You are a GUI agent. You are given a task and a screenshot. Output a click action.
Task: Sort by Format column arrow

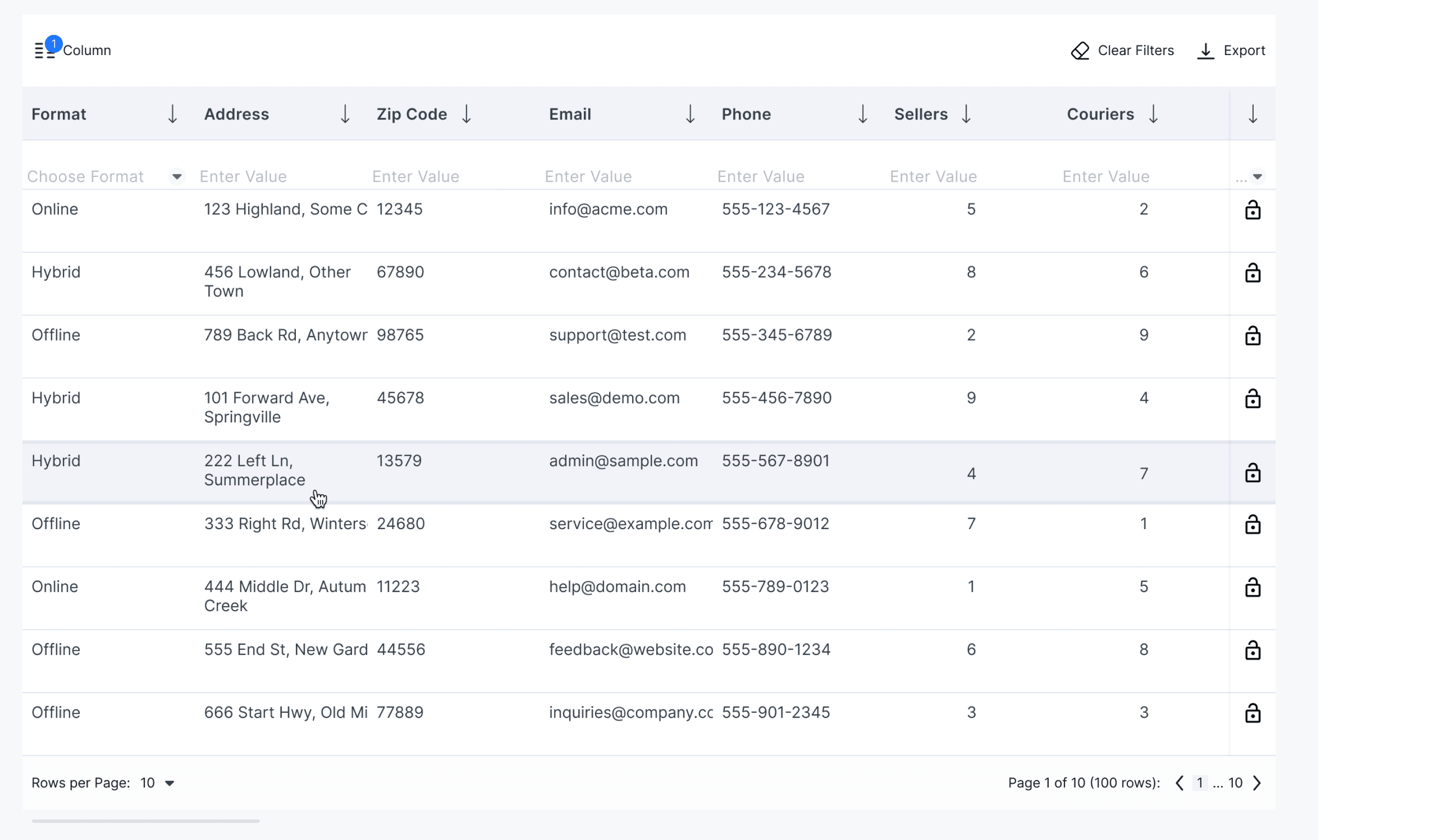coord(173,114)
